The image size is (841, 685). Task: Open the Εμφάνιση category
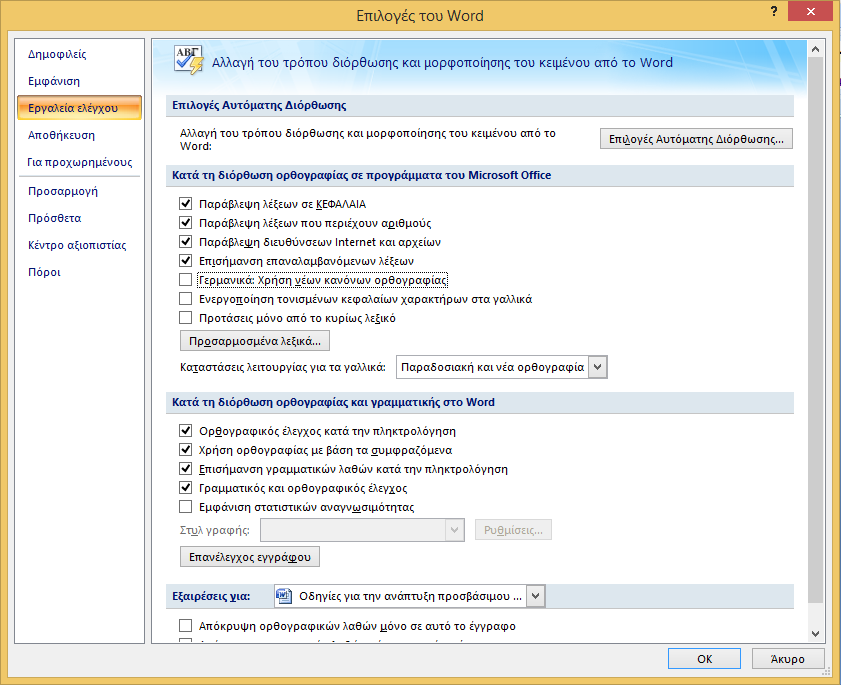click(54, 81)
